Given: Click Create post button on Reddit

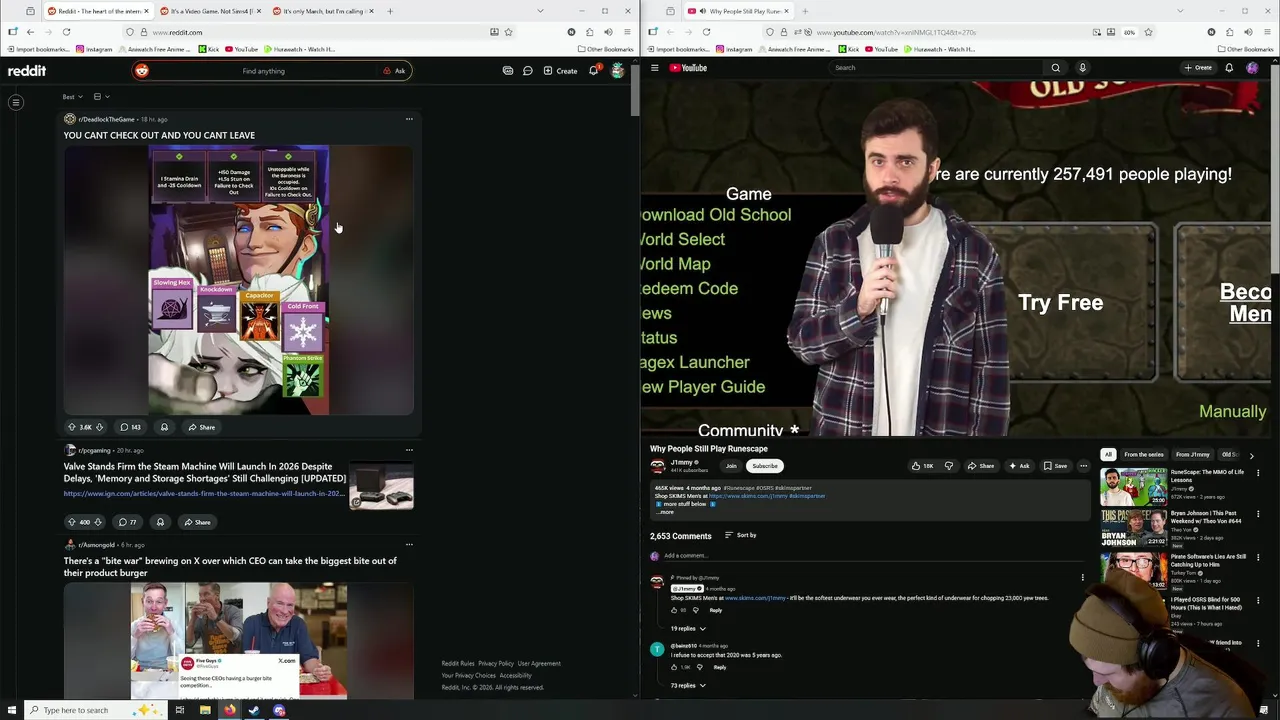Looking at the screenshot, I should pos(560,71).
